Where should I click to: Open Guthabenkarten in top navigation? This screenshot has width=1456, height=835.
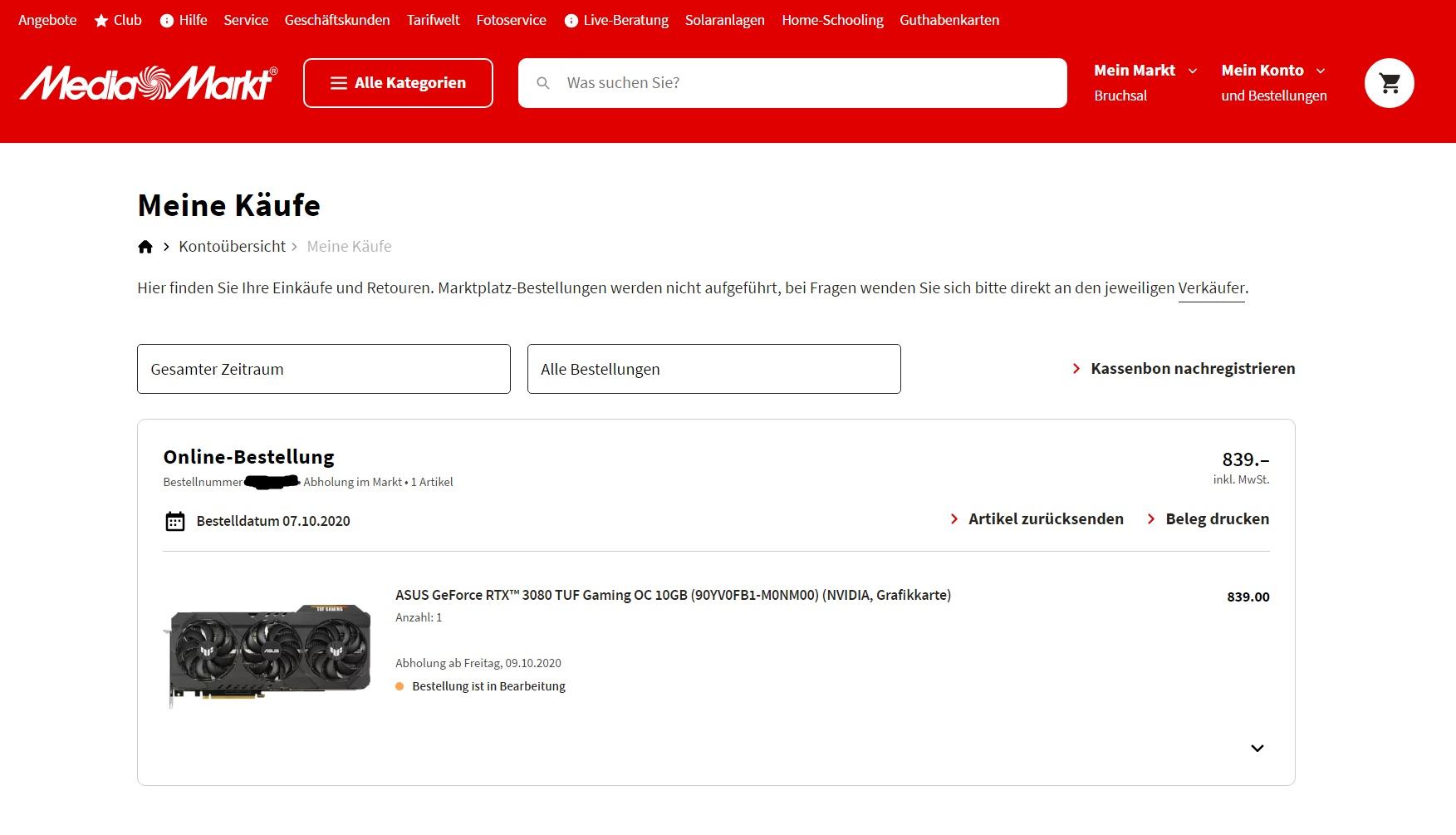pos(949,20)
